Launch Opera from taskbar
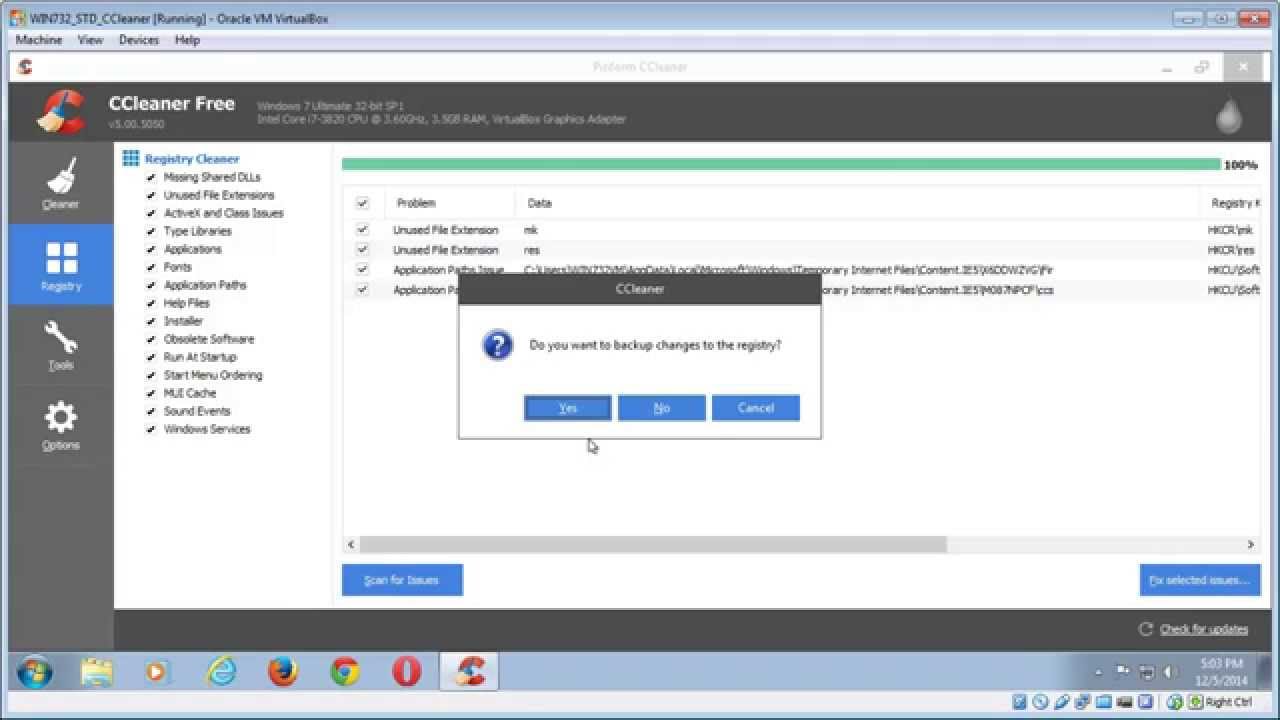The width and height of the screenshot is (1280, 720). click(407, 672)
